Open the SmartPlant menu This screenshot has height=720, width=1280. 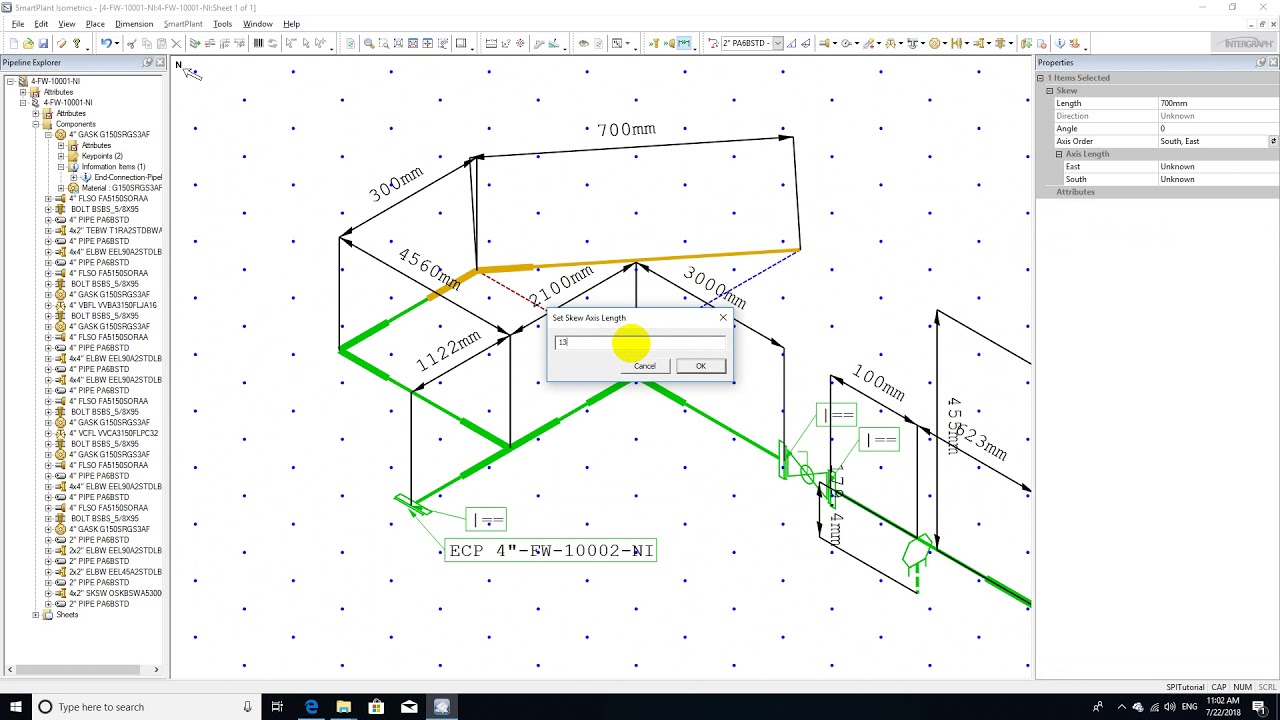(x=183, y=24)
